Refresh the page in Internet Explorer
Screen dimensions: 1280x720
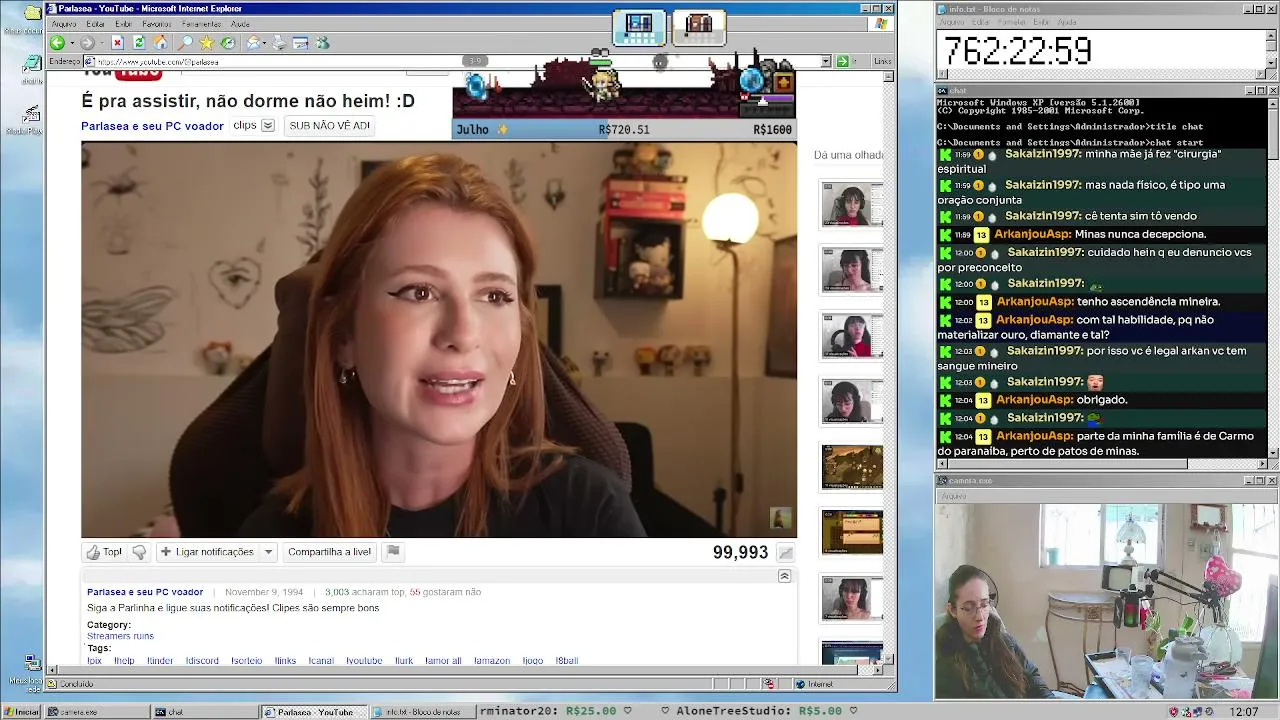click(139, 43)
